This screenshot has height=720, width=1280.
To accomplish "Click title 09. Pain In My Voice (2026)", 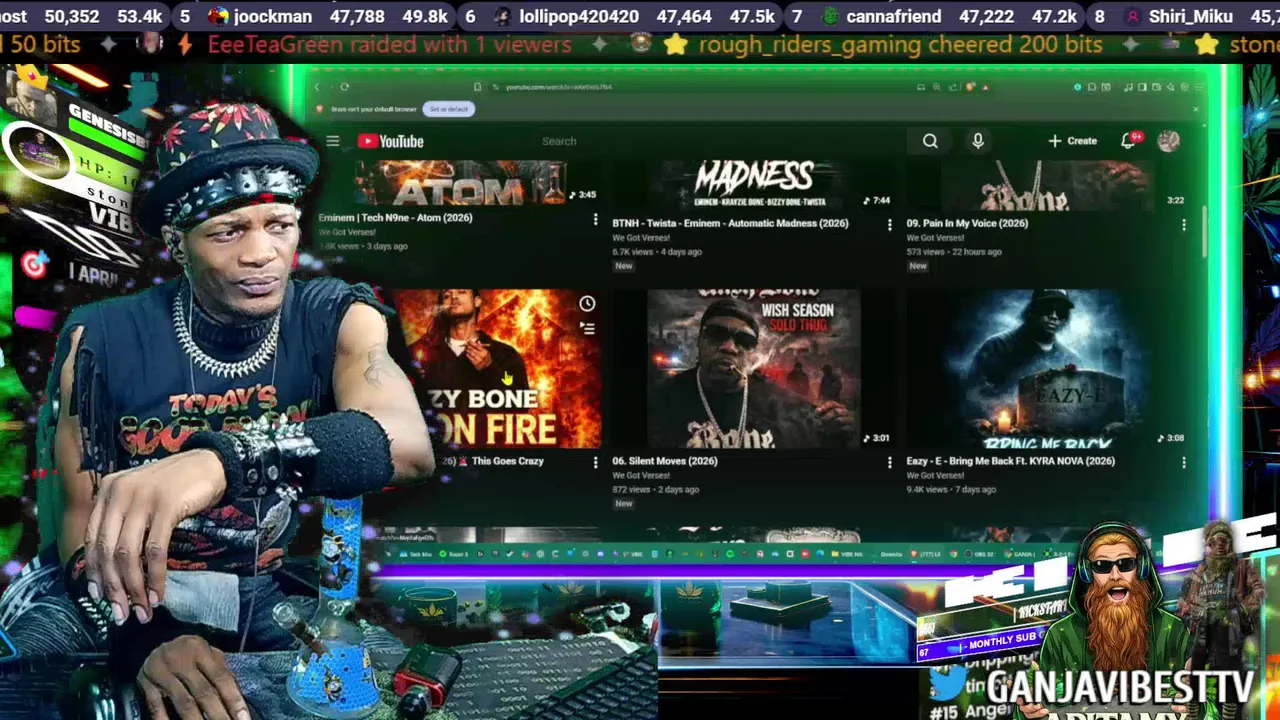I will pos(967,223).
